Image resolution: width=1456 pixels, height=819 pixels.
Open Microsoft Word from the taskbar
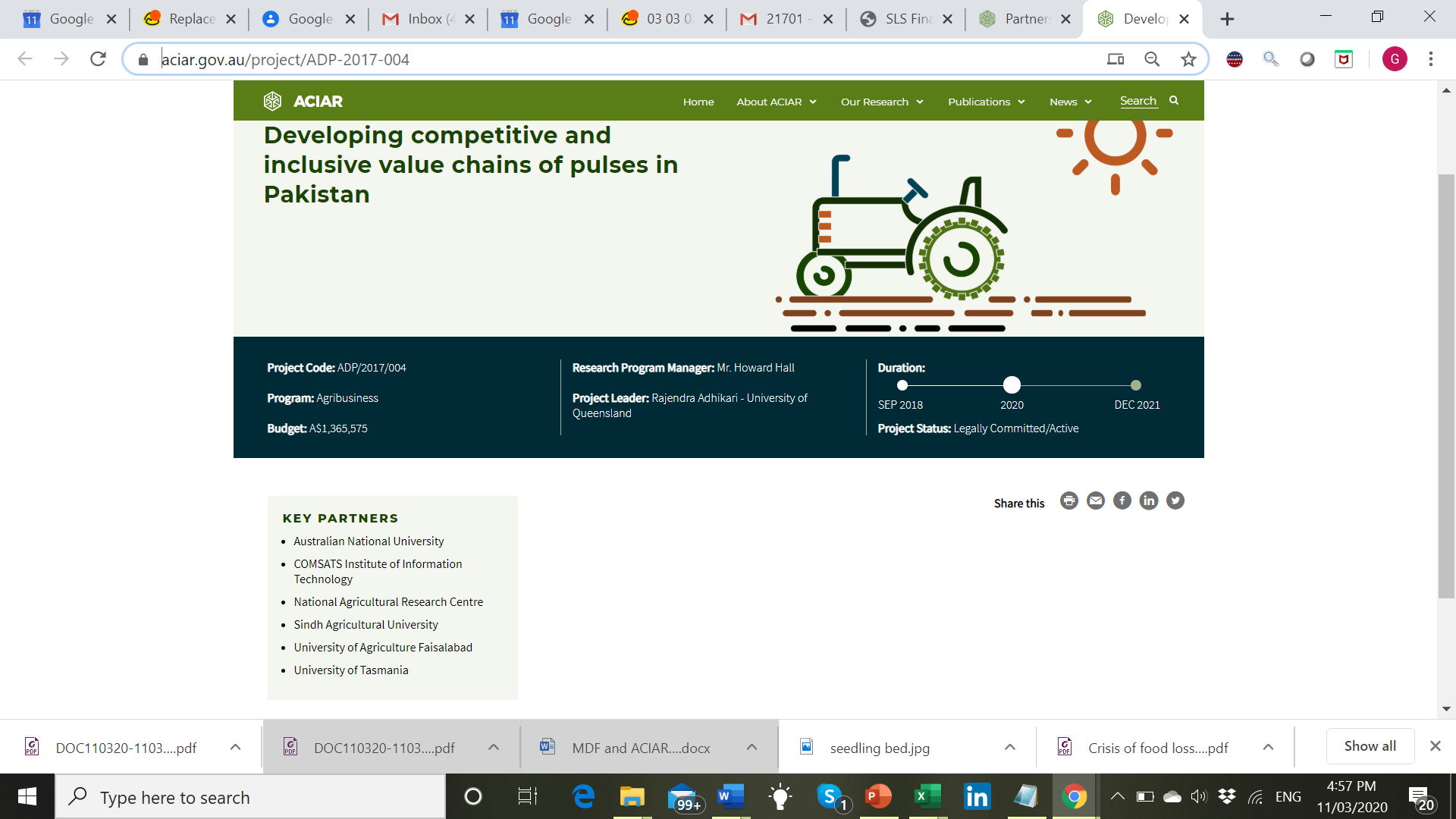click(x=731, y=796)
